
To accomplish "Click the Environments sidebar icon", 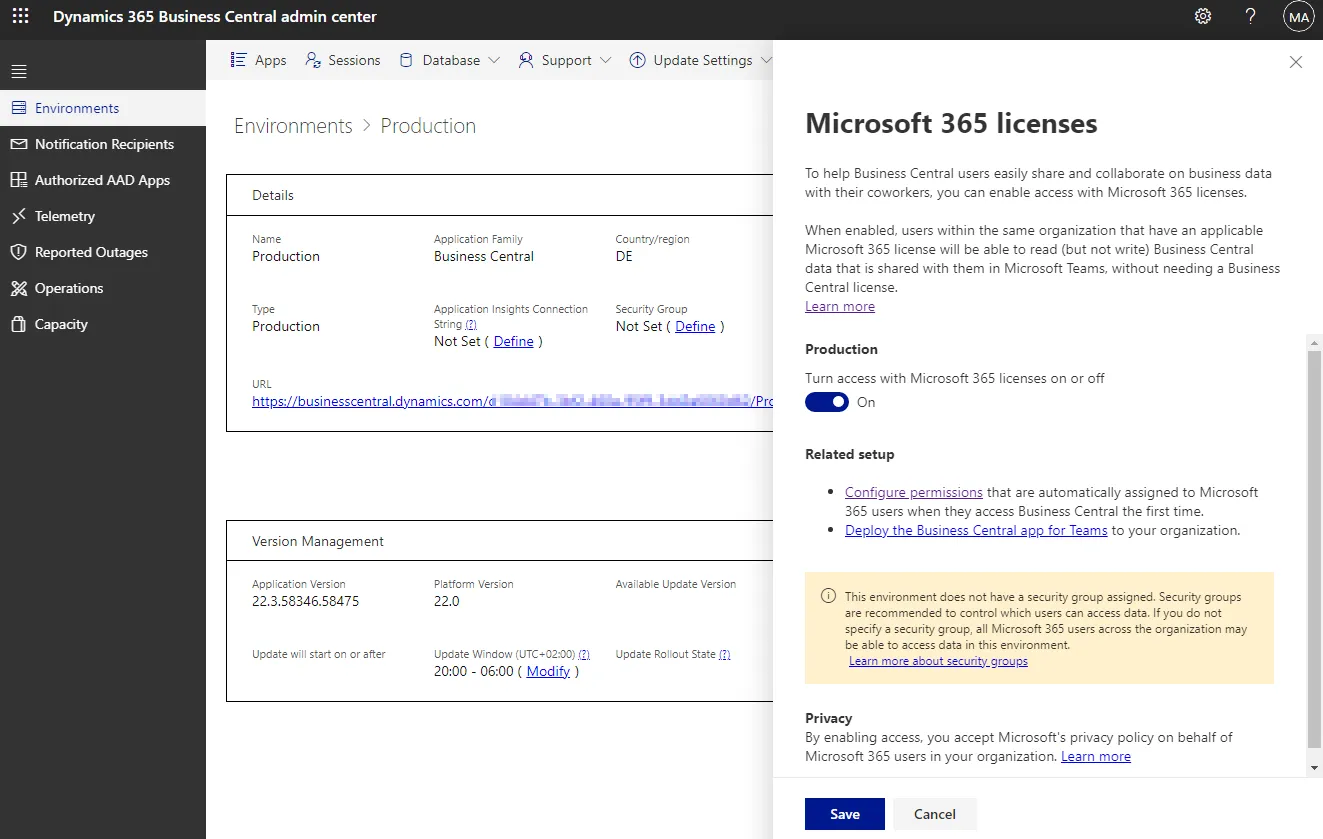I will click(x=18, y=108).
